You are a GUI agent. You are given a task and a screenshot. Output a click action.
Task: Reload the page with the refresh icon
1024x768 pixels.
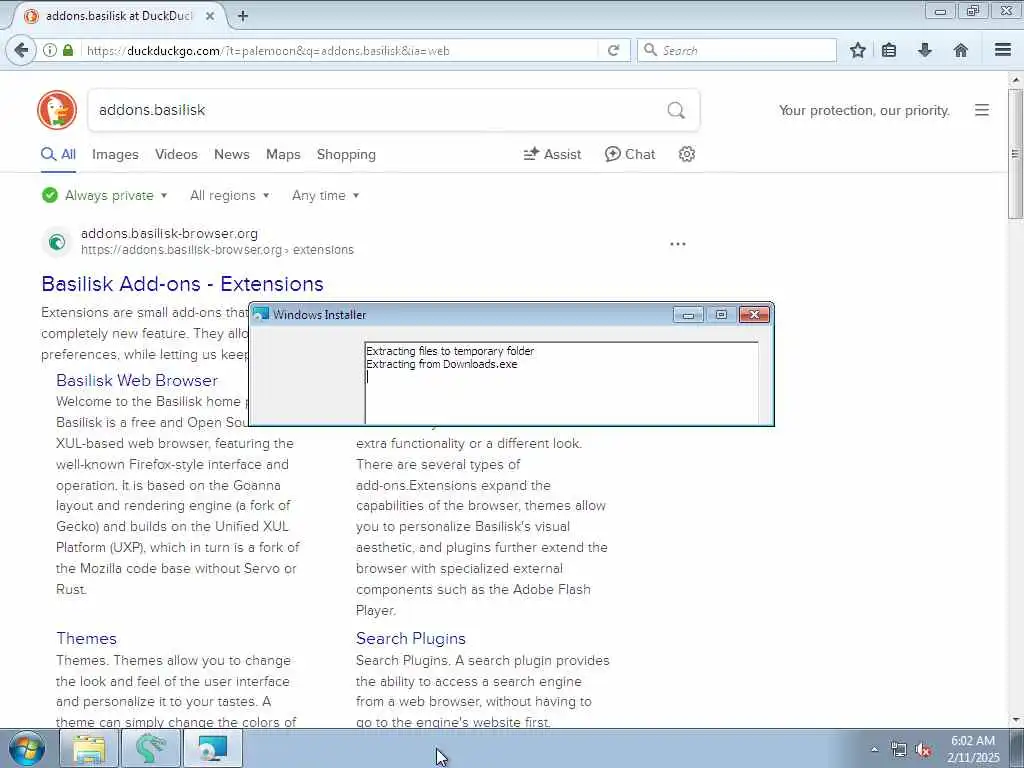pyautogui.click(x=613, y=50)
